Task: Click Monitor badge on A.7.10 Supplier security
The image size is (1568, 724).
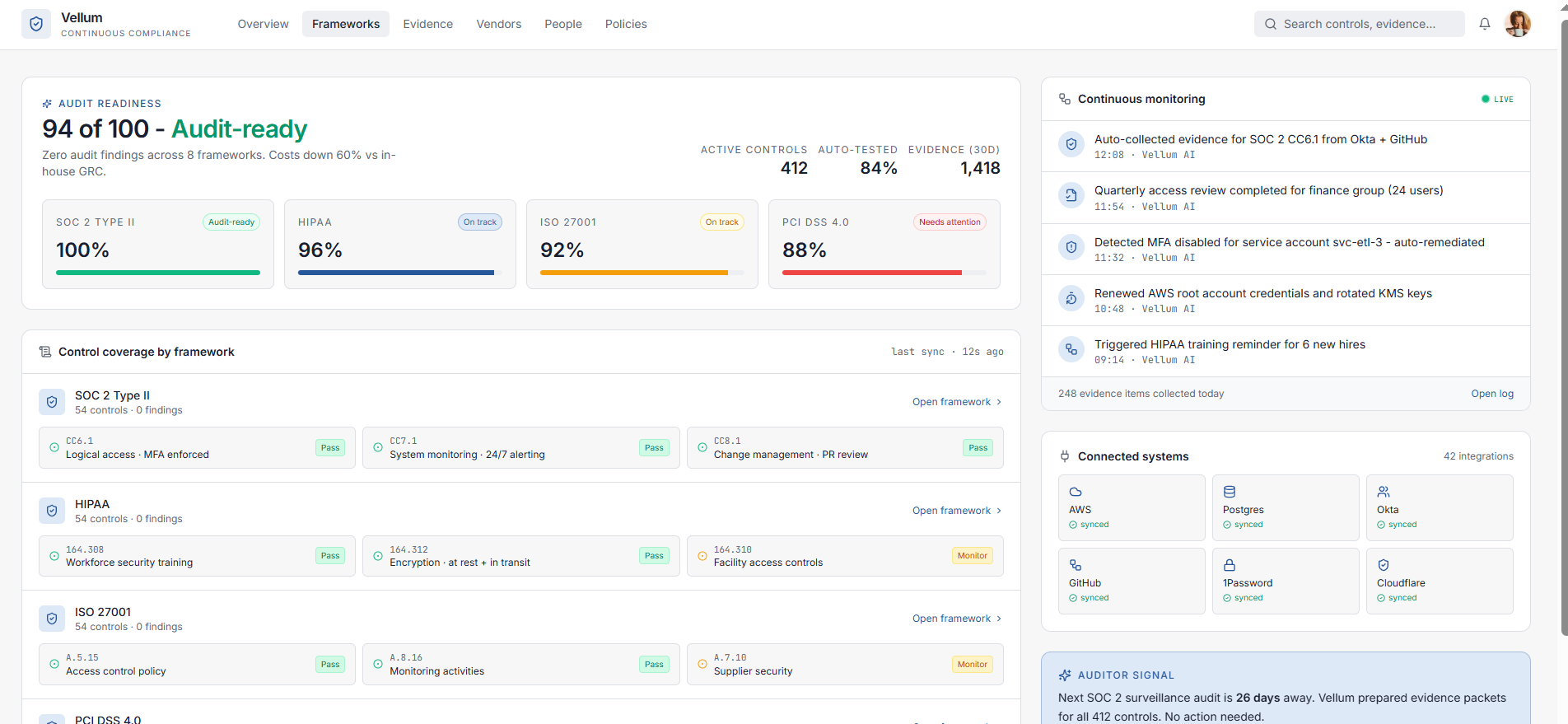Action: click(973, 665)
